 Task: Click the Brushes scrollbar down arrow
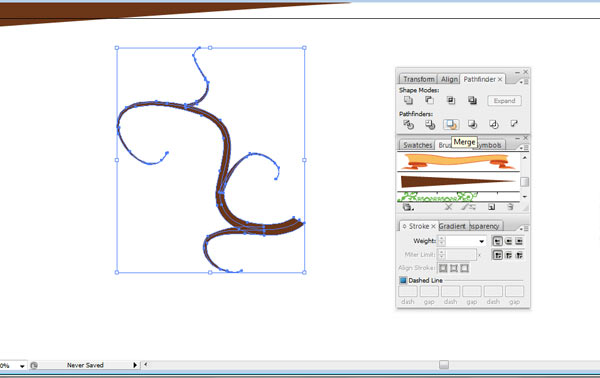[525, 197]
